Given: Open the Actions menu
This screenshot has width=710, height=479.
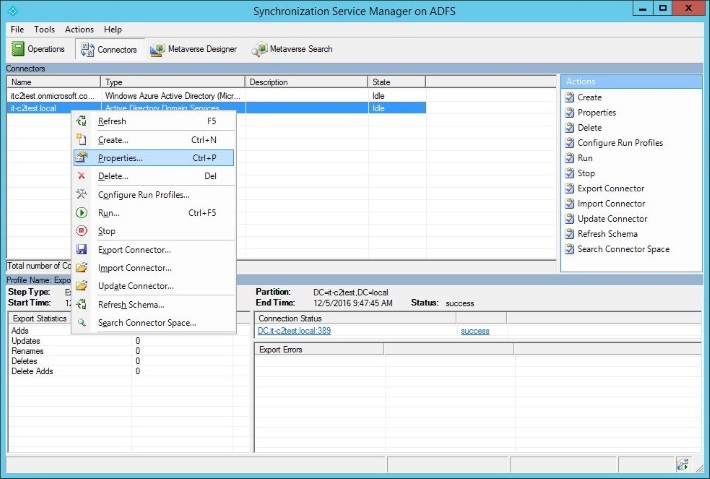Looking at the screenshot, I should [x=79, y=29].
